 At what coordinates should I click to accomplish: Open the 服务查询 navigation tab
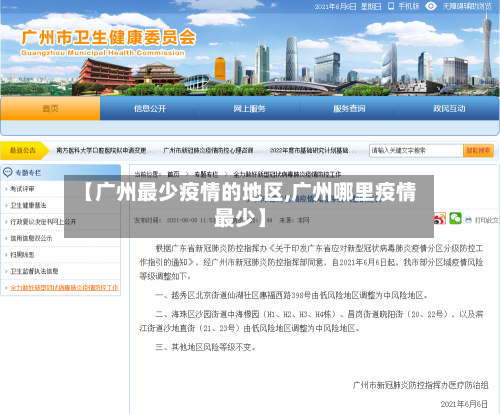(x=349, y=108)
